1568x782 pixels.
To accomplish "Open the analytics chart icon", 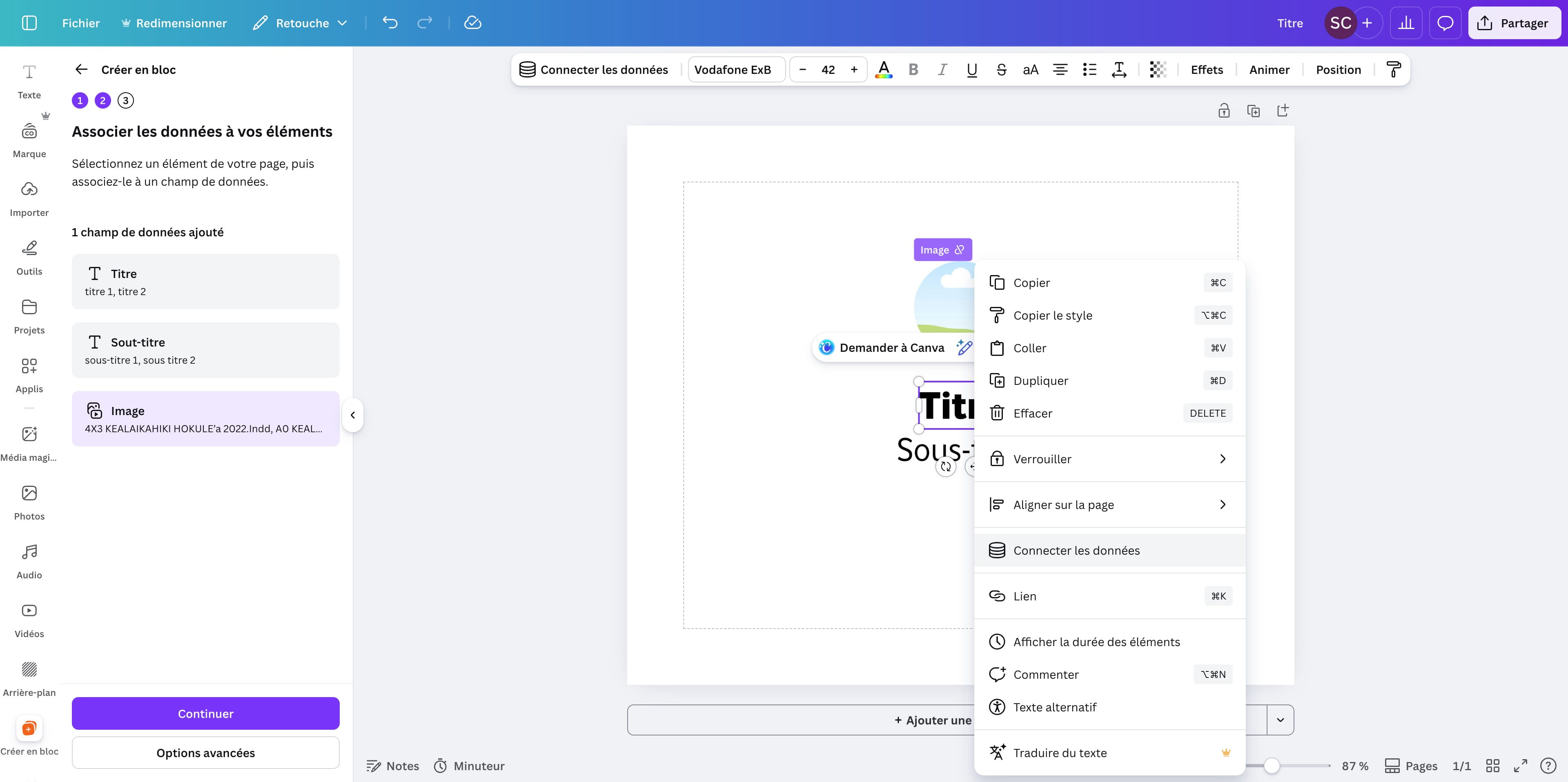I will [1406, 23].
